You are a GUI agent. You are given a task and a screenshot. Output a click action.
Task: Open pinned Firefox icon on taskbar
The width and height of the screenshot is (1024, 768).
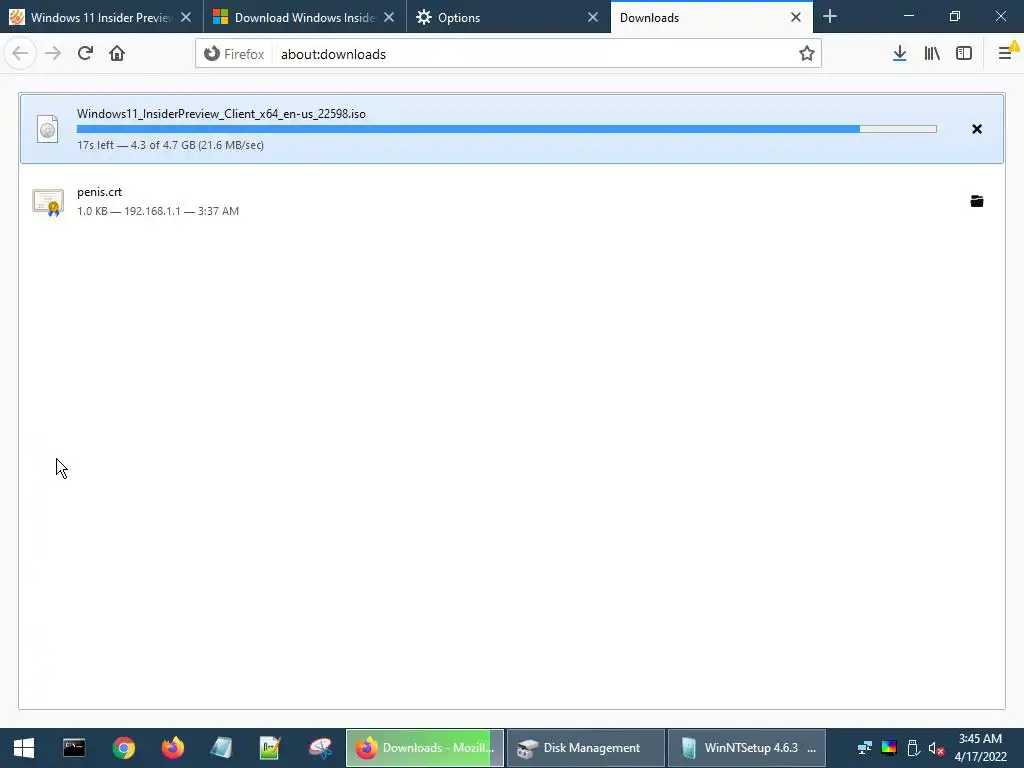[x=172, y=748]
